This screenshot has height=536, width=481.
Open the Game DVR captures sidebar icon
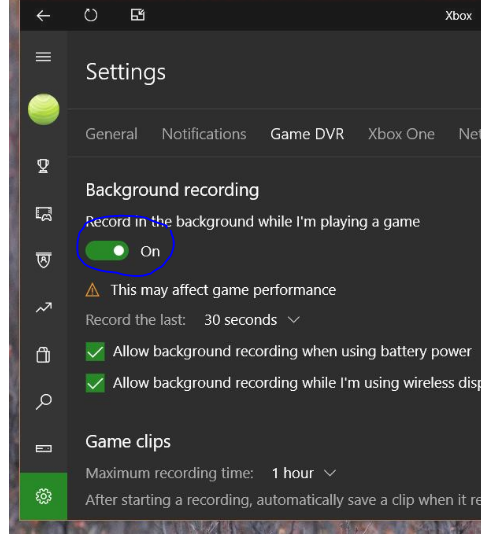click(44, 214)
